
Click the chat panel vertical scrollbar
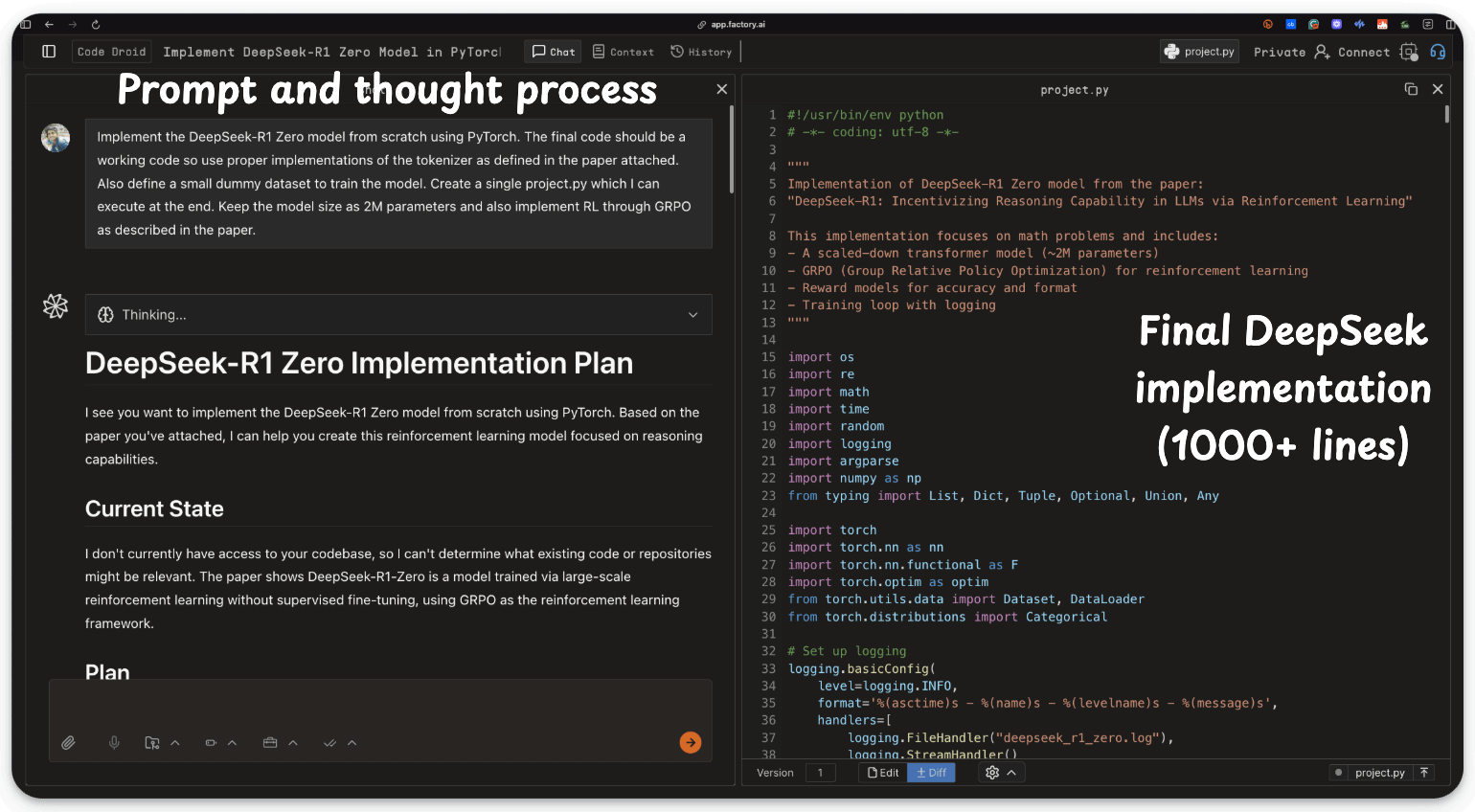click(732, 150)
